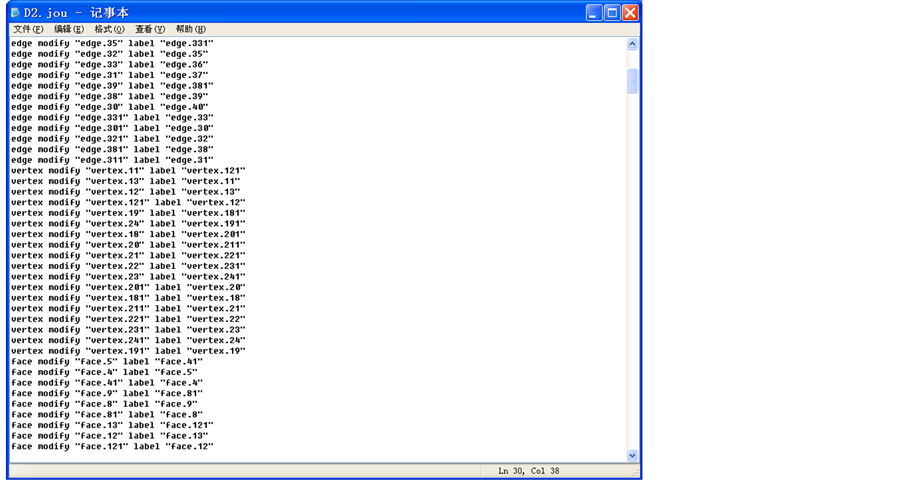Maximize the Notepad window
The height and width of the screenshot is (480, 903).
(612, 13)
